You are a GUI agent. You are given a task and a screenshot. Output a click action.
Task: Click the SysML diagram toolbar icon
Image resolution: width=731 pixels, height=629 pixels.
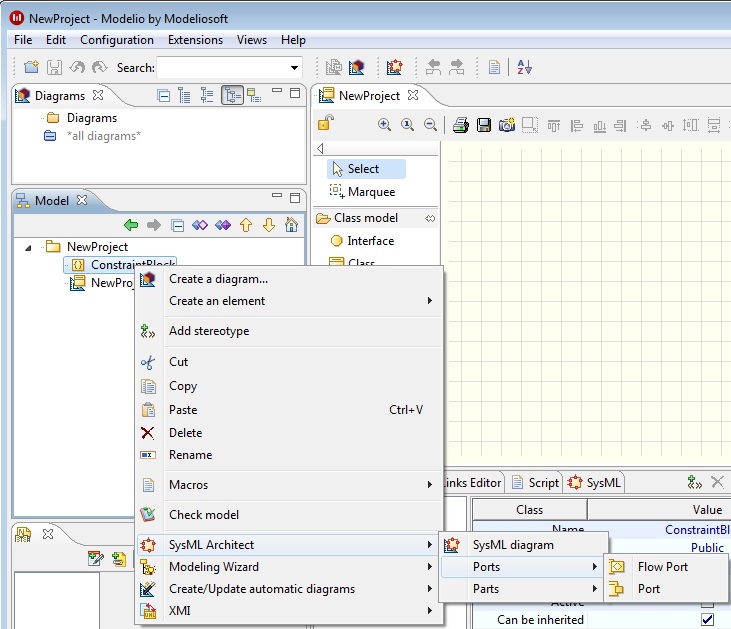(394, 67)
